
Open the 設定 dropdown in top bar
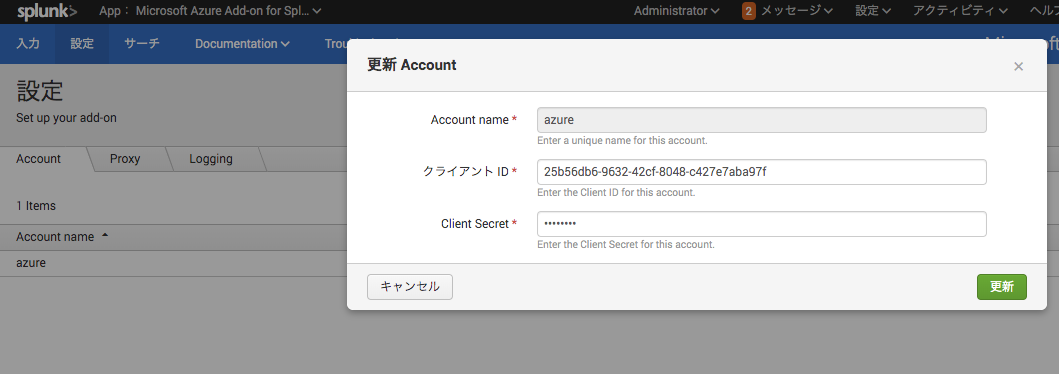pyautogui.click(x=873, y=11)
